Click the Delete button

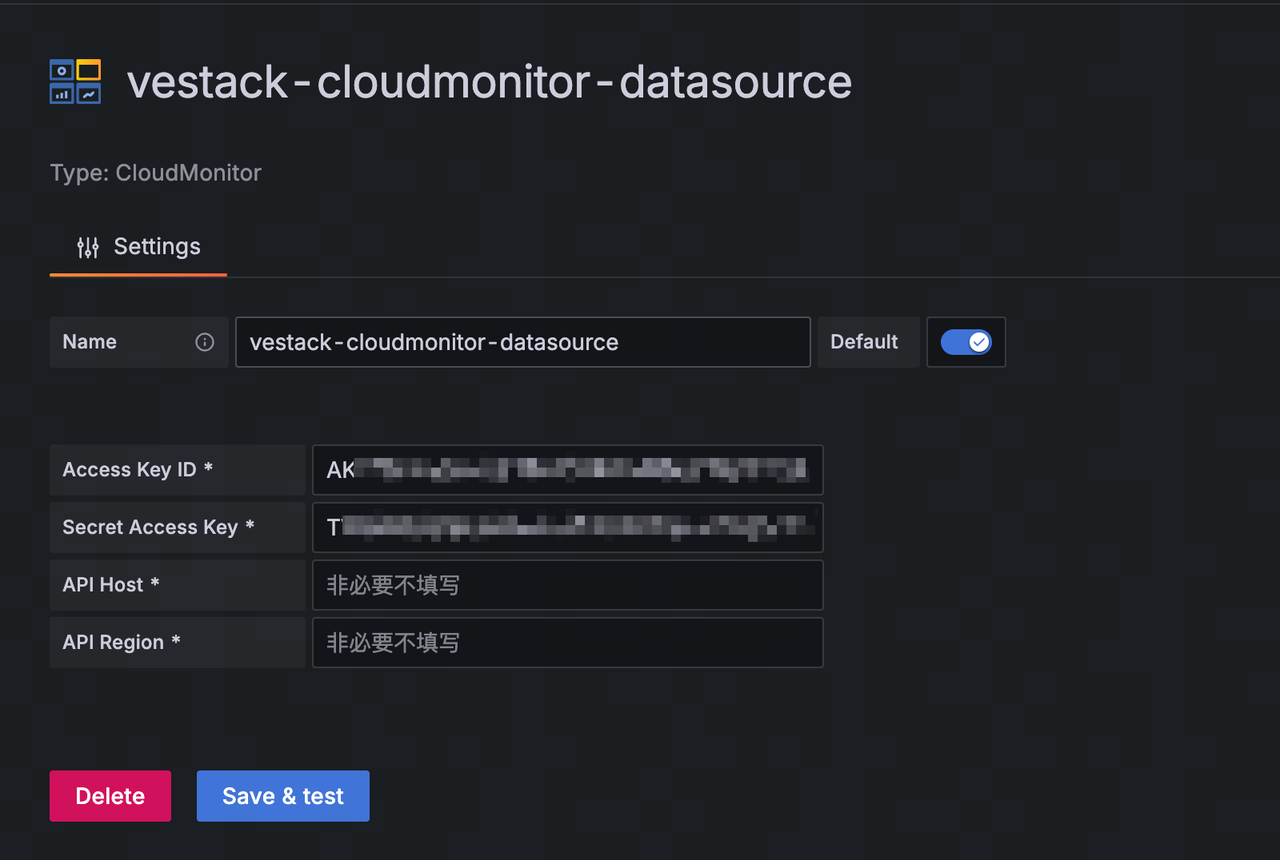click(x=110, y=796)
